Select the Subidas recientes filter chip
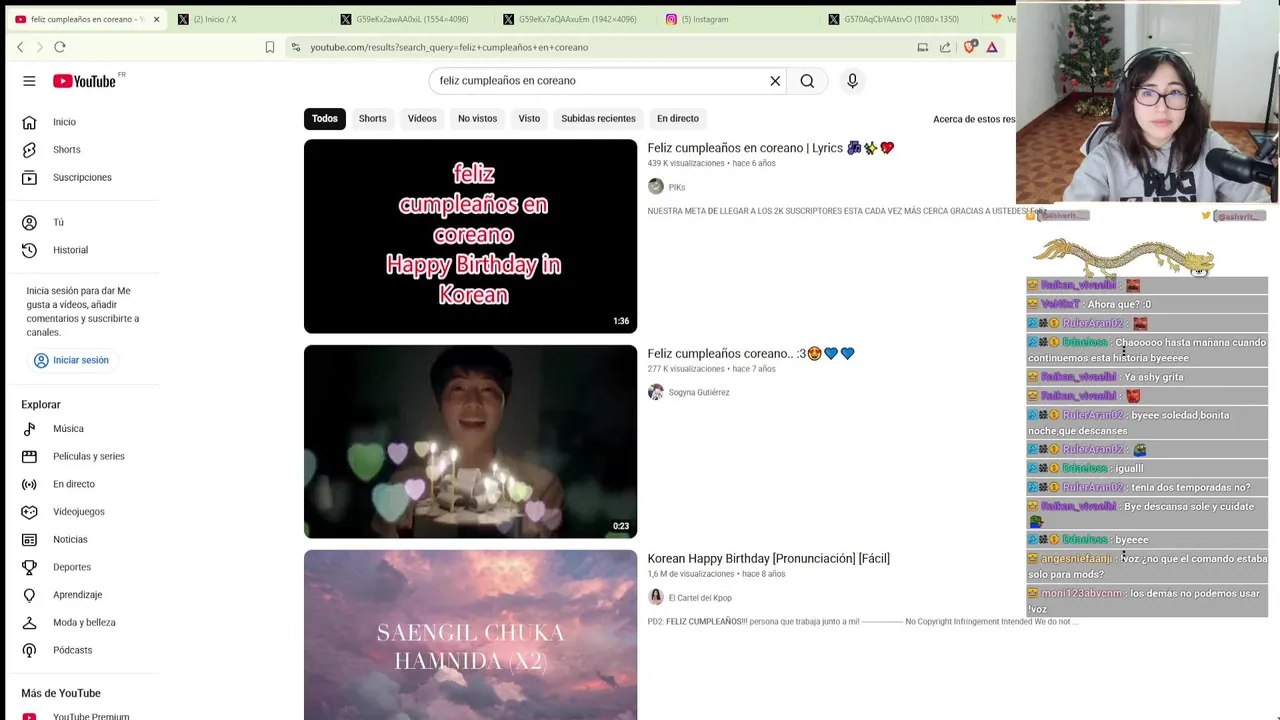 (598, 119)
